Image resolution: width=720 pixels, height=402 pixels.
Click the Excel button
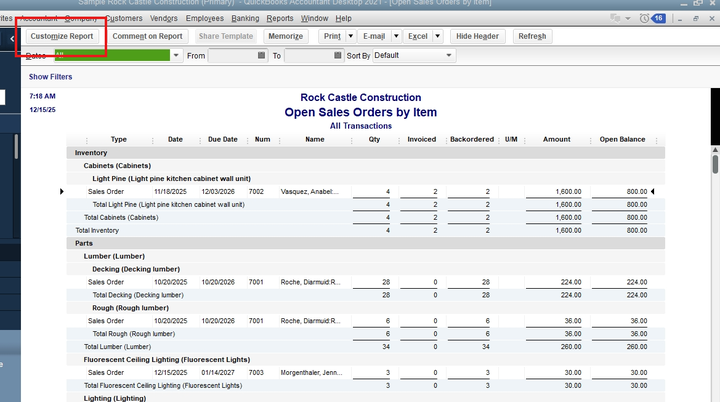click(x=418, y=36)
